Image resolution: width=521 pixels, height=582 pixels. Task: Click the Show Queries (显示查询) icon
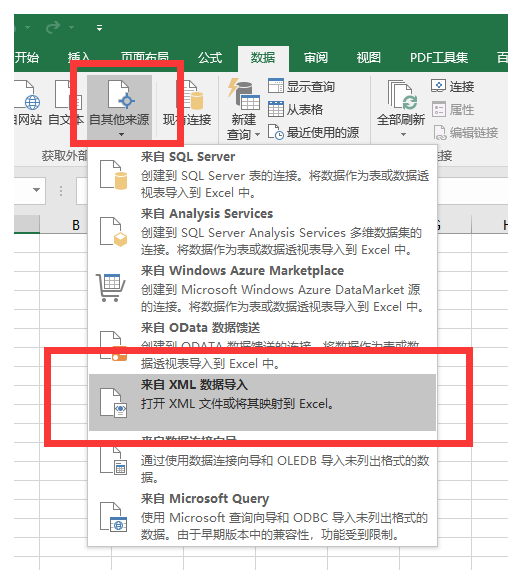click(x=276, y=86)
